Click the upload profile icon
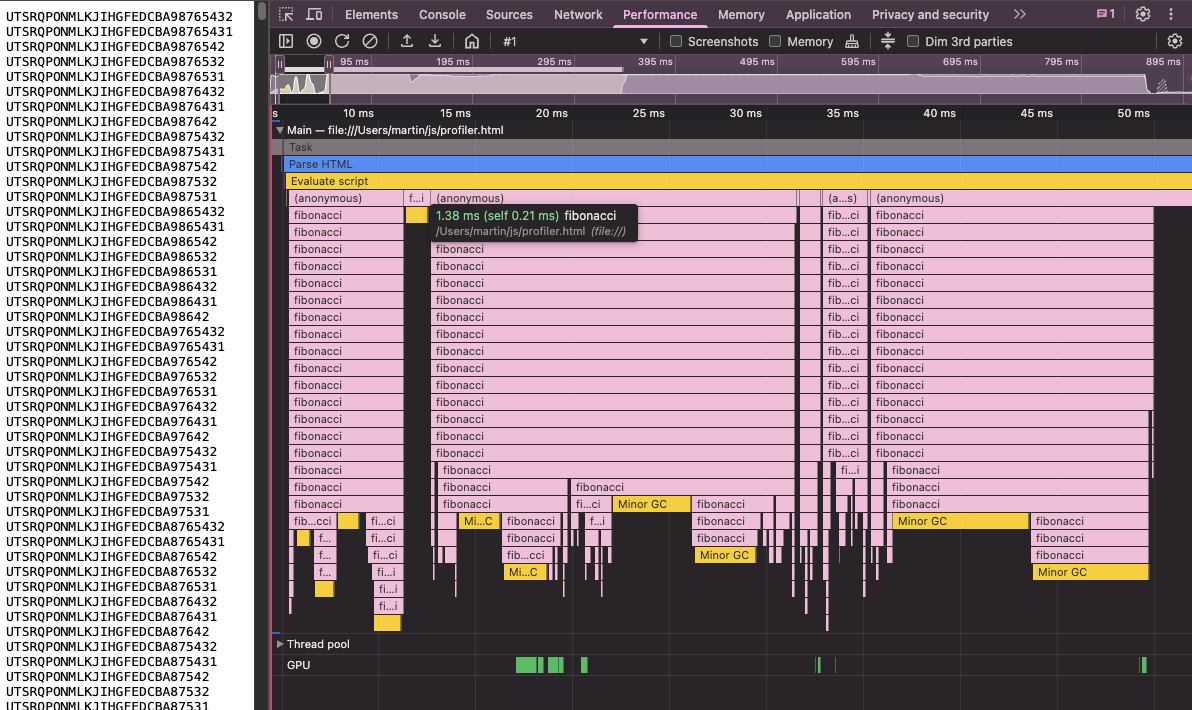 point(407,41)
